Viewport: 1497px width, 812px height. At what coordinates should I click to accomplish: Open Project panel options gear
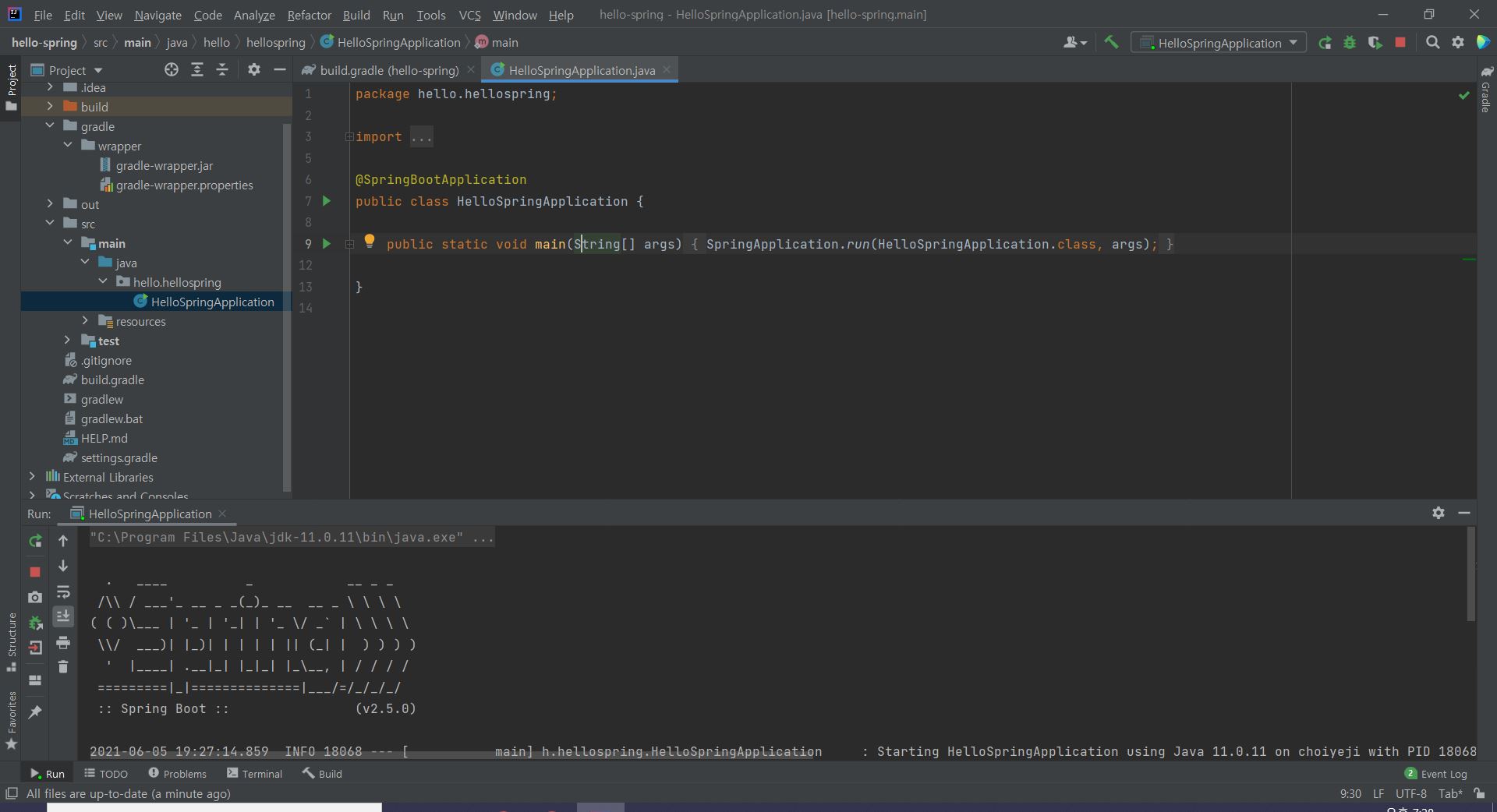pyautogui.click(x=254, y=70)
